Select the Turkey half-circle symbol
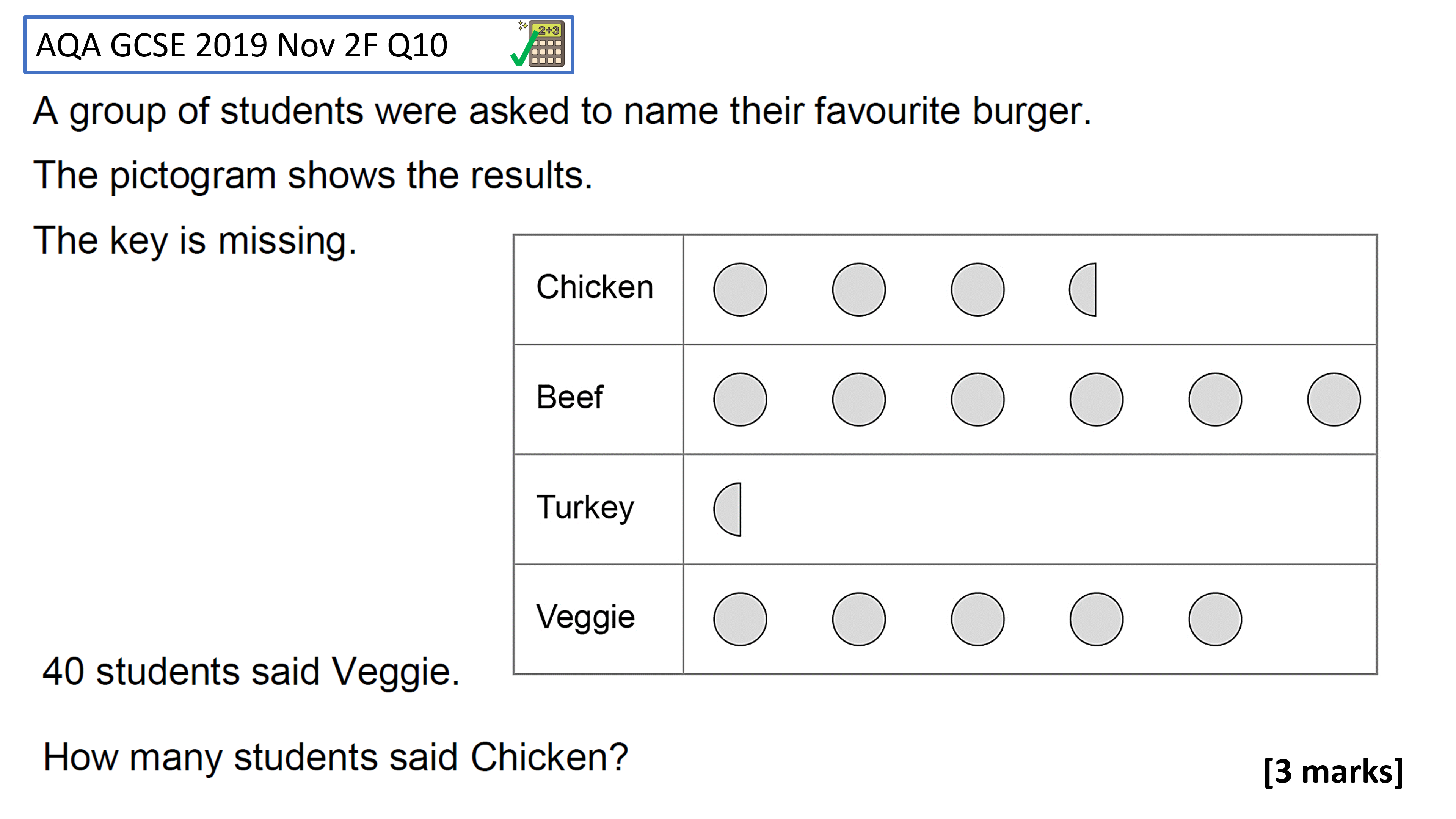Image resolution: width=1456 pixels, height=819 pixels. (x=728, y=509)
